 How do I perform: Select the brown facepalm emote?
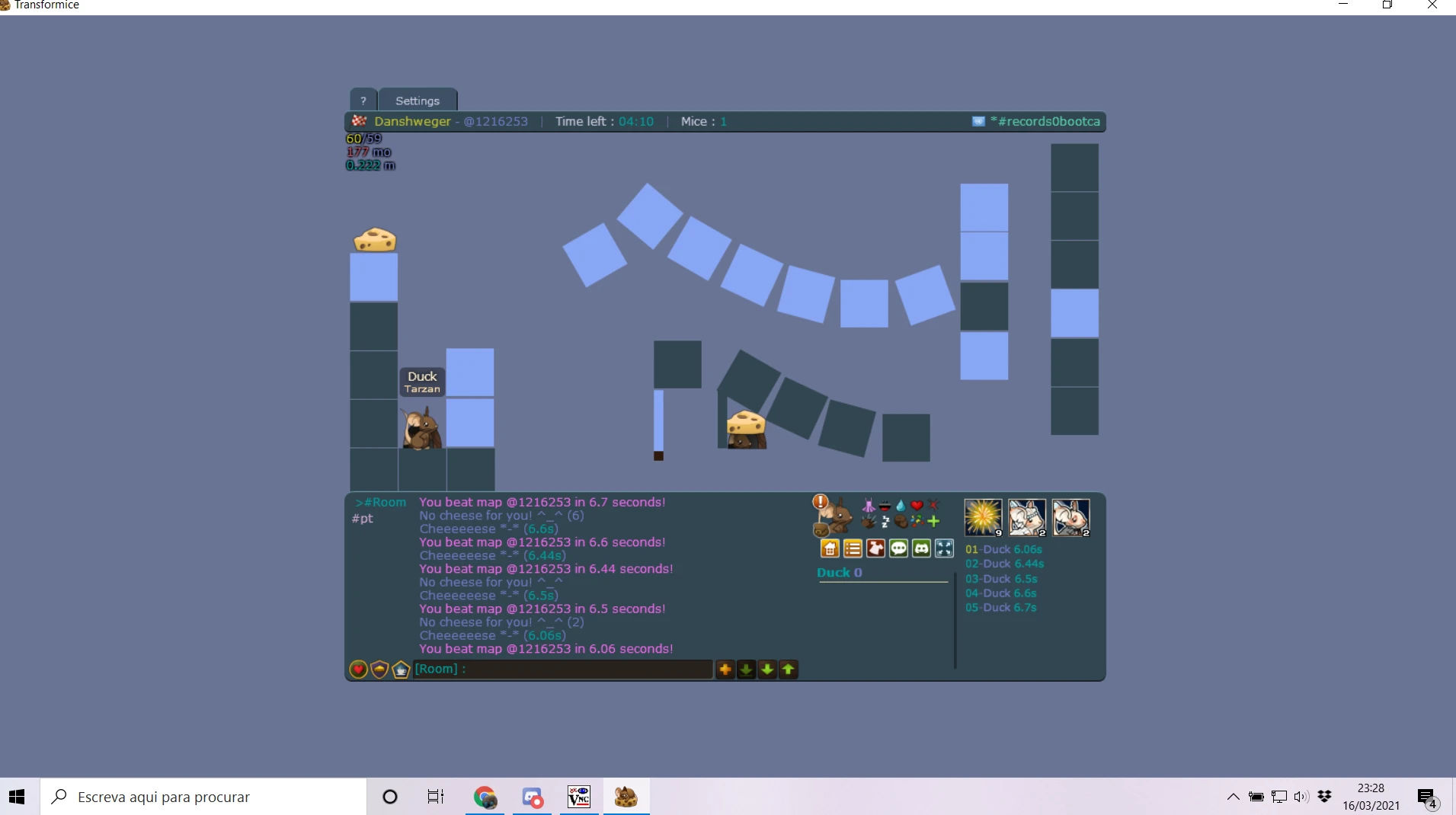pyautogui.click(x=901, y=522)
